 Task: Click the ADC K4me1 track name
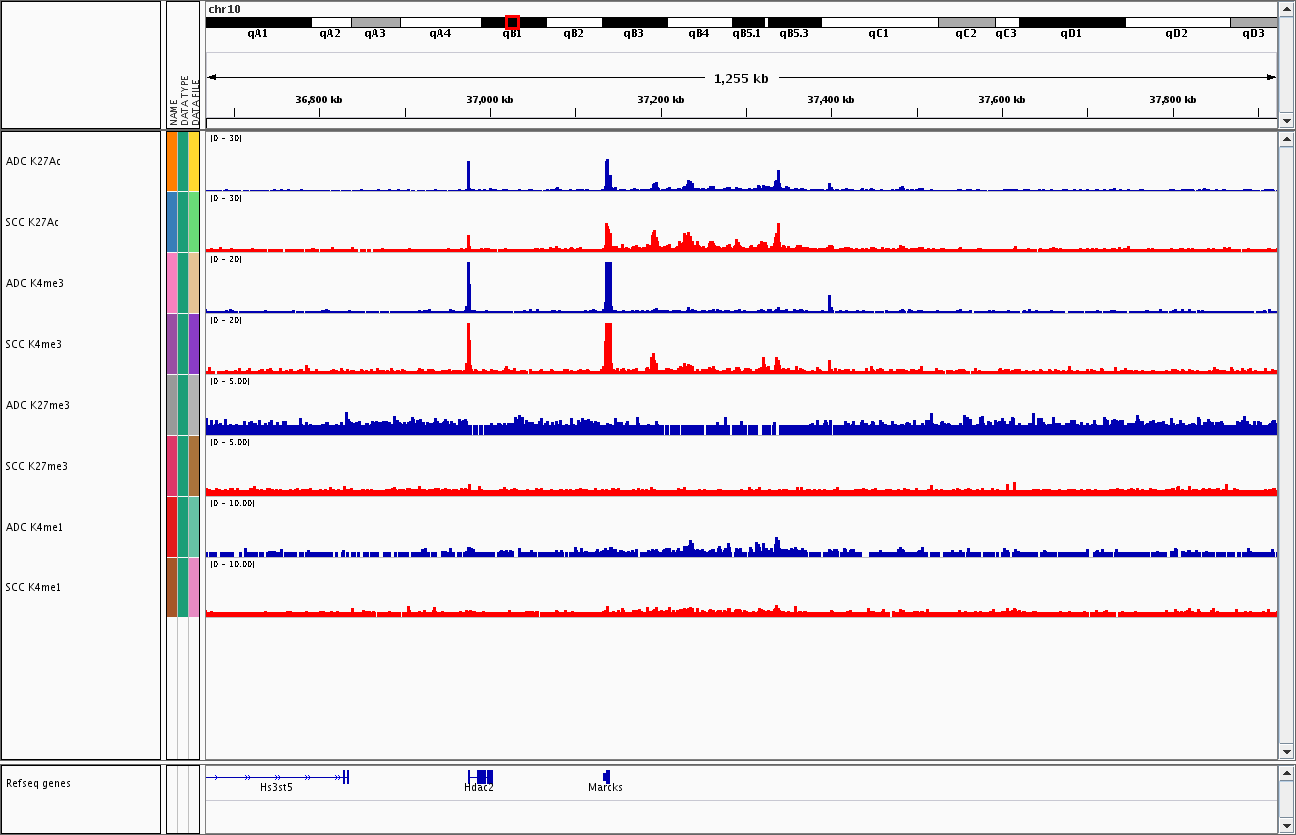tap(34, 527)
